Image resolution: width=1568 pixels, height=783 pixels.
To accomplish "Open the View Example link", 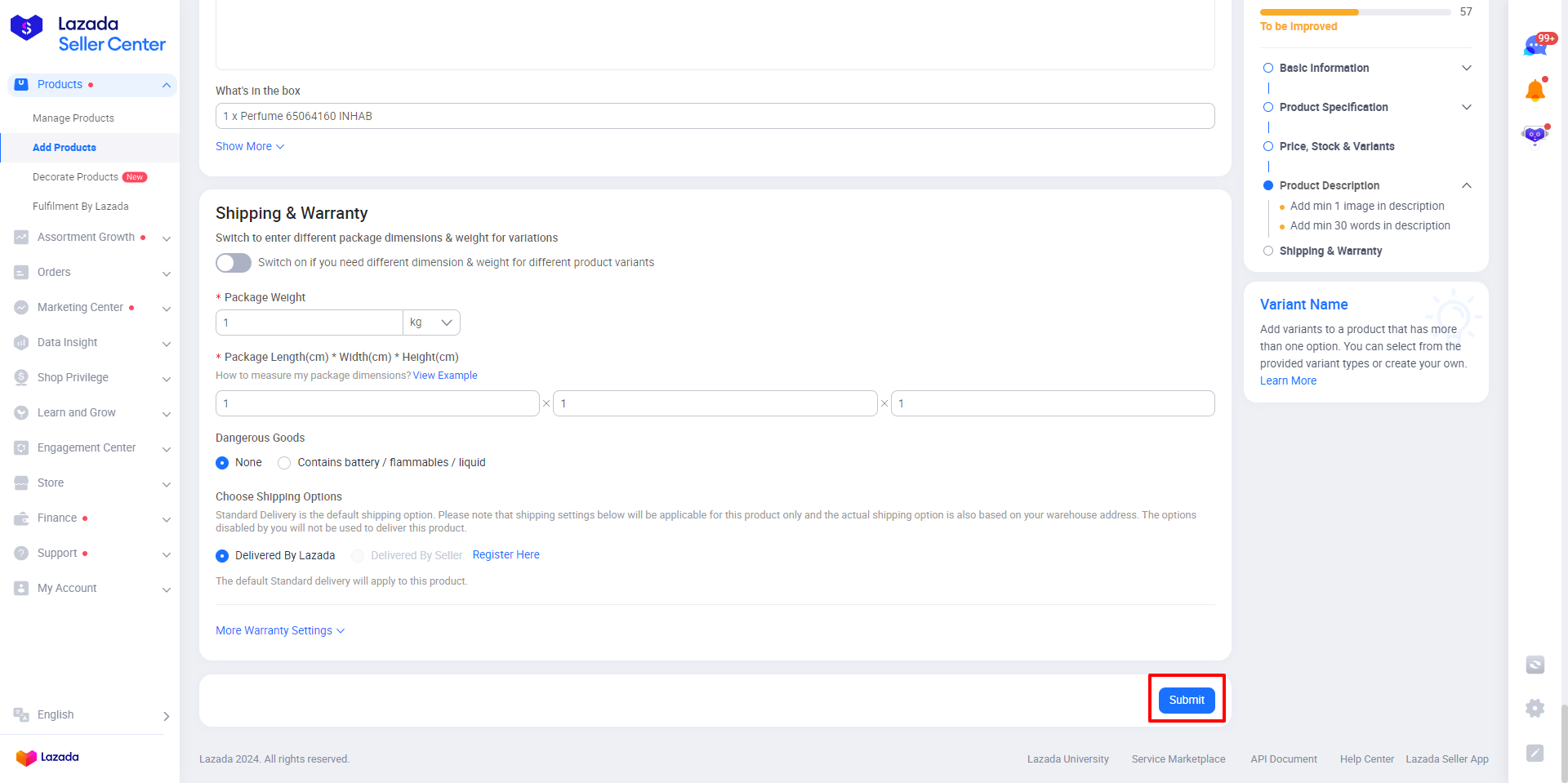I will pyautogui.click(x=445, y=376).
